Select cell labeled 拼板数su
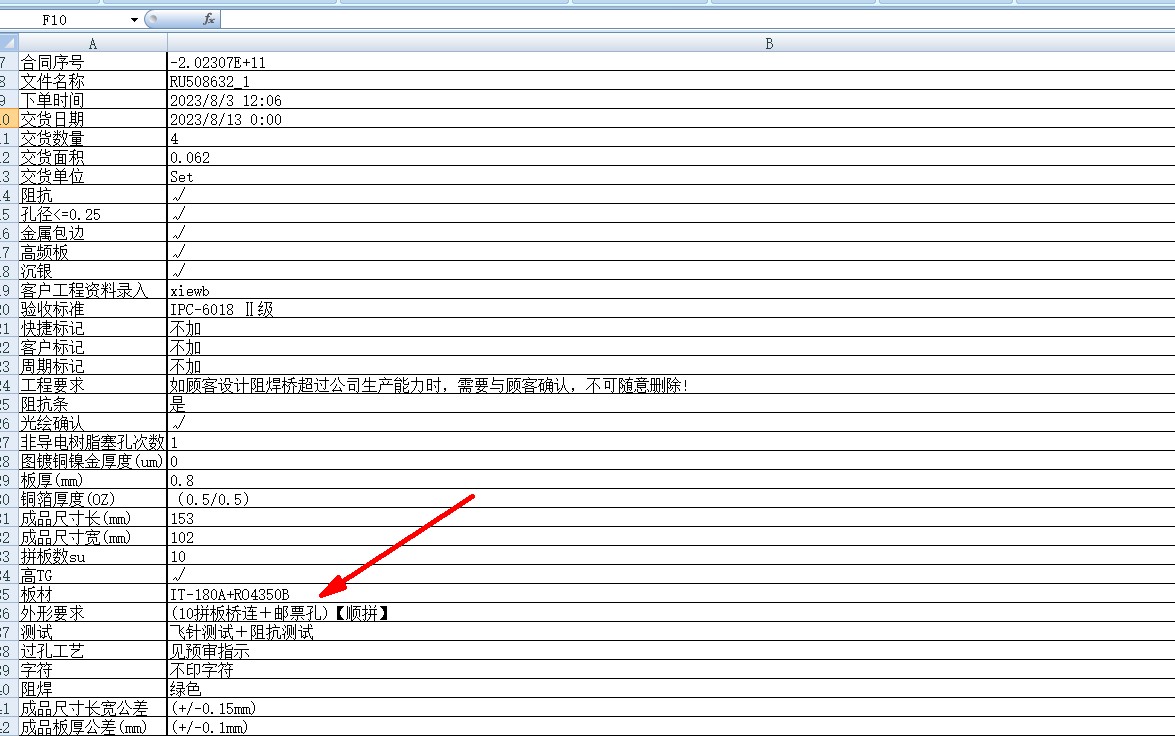 (93, 556)
